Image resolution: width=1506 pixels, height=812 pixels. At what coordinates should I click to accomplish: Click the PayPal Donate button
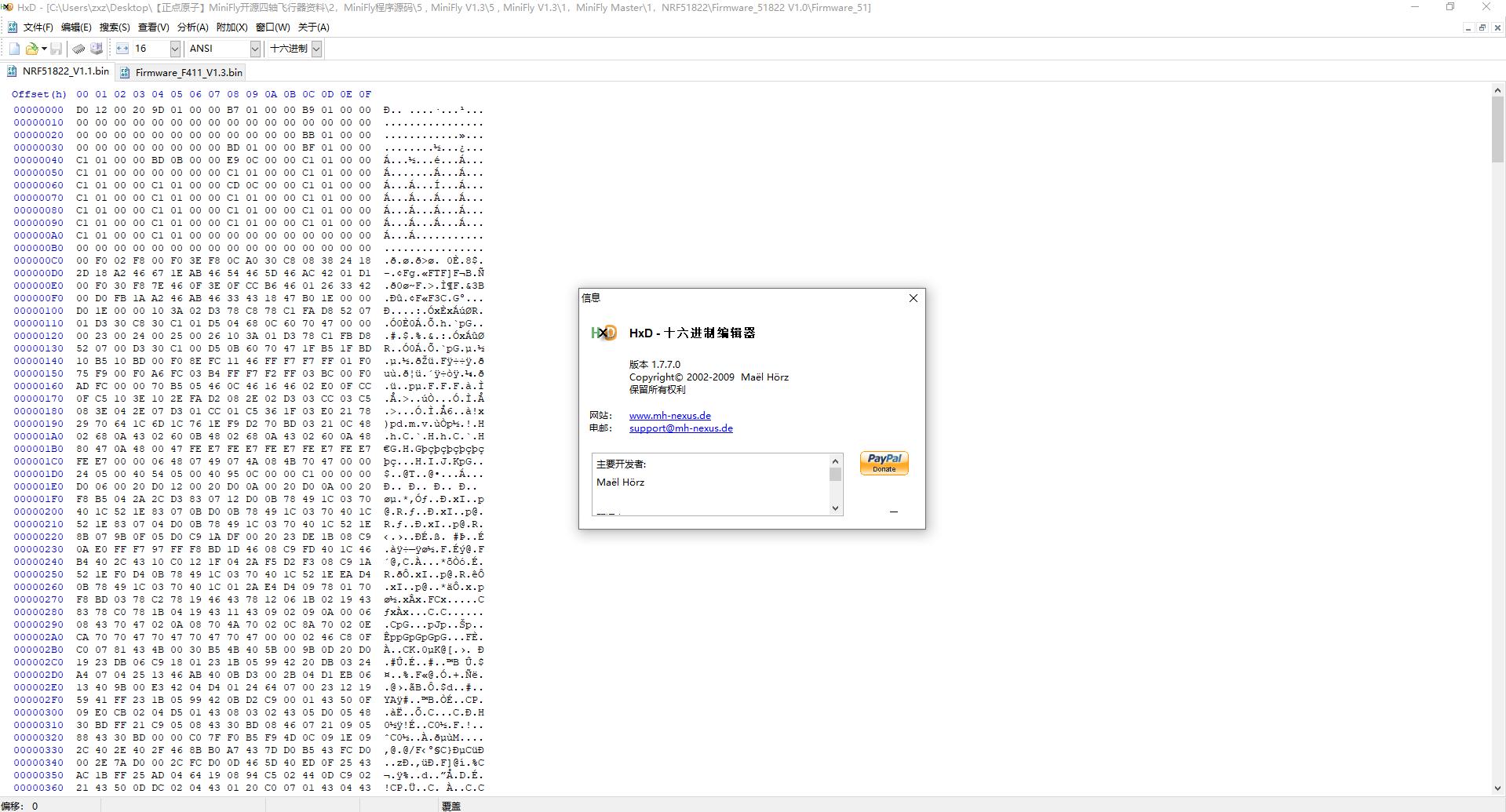(884, 463)
